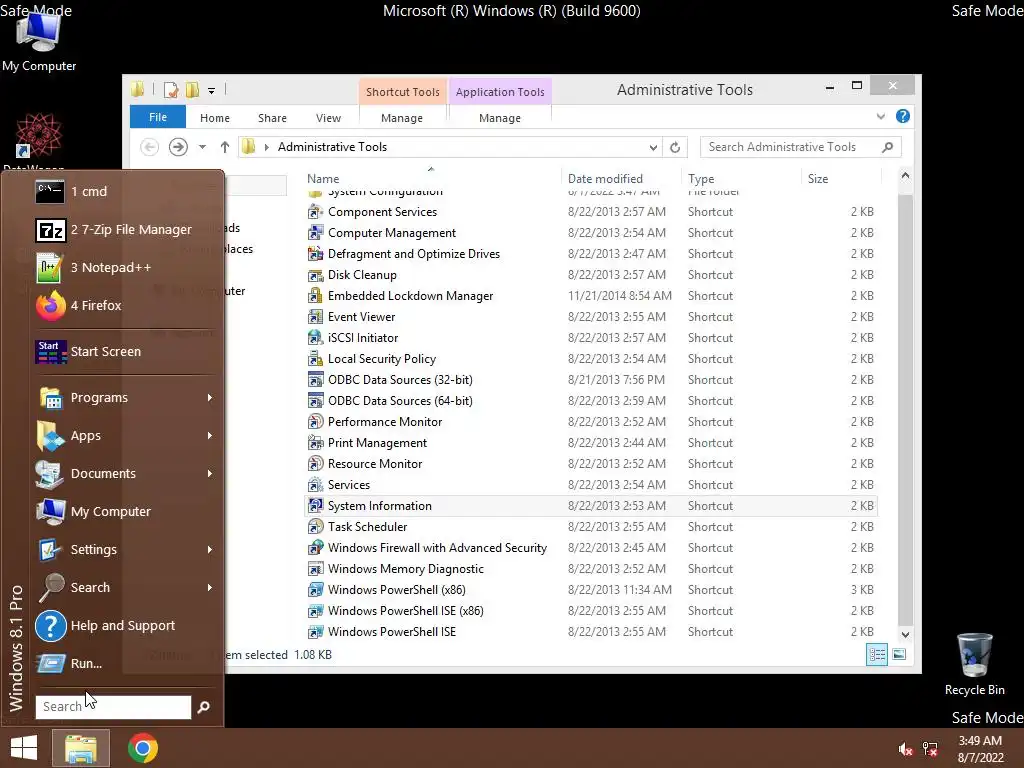The height and width of the screenshot is (768, 1024).
Task: Open the File ribbon tab
Action: point(158,117)
